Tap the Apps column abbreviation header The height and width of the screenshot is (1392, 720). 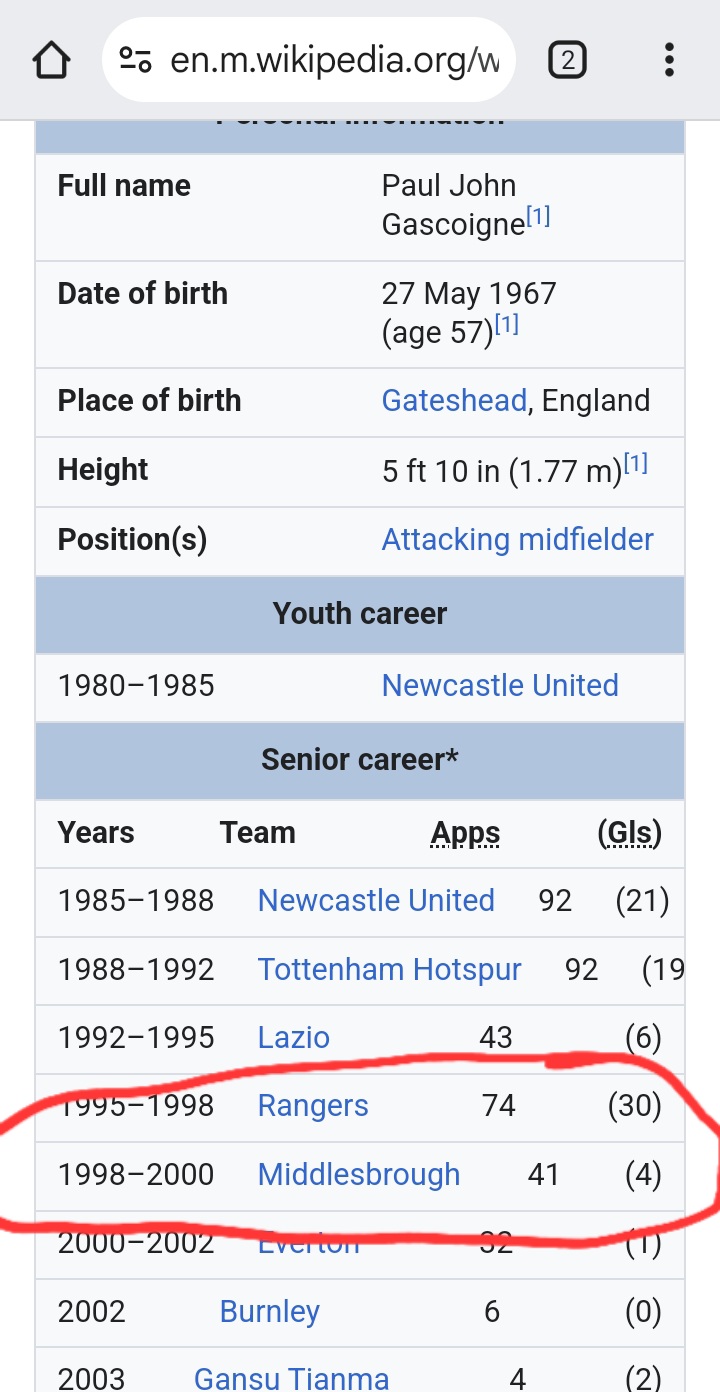[465, 832]
